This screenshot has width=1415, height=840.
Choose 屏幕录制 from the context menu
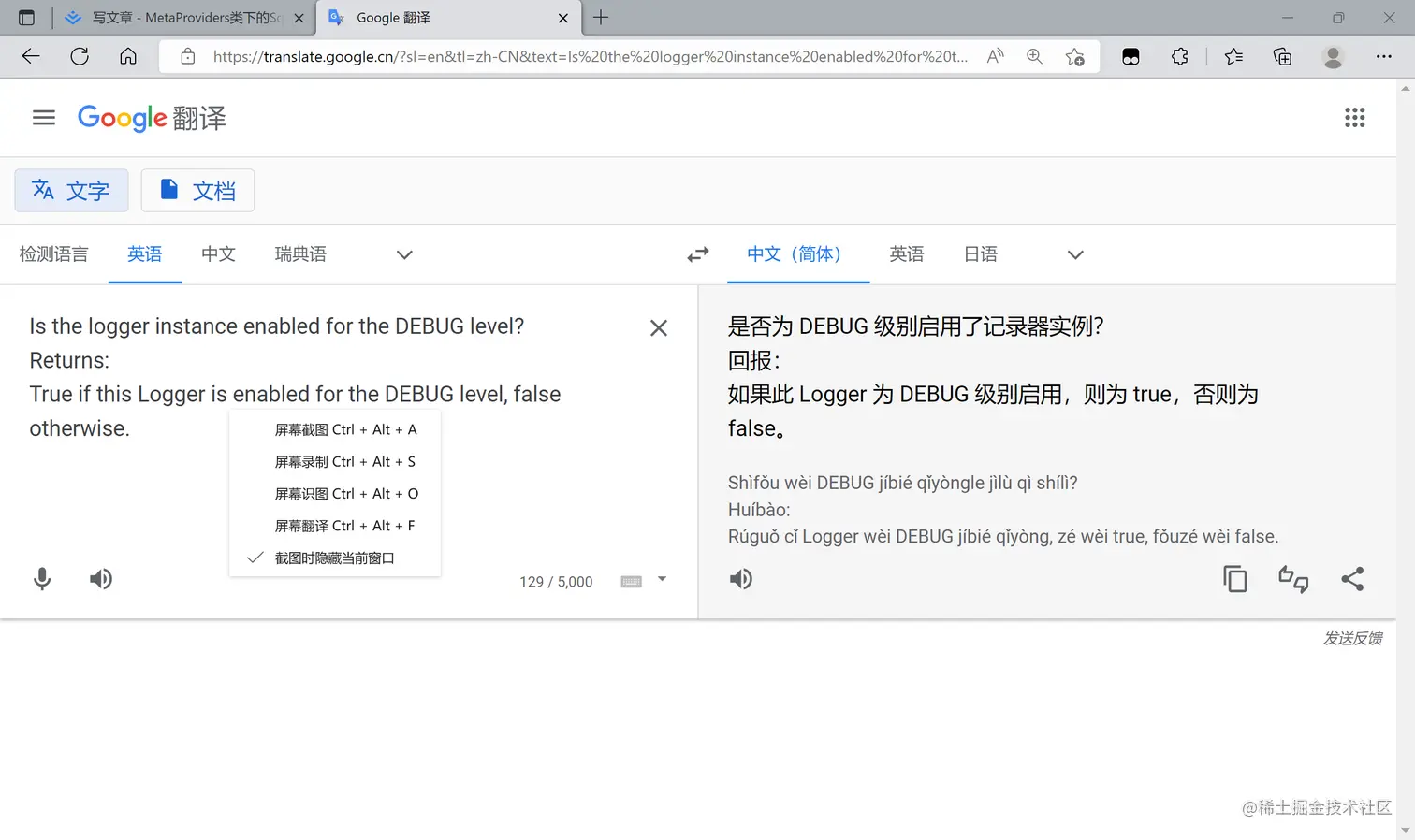coord(334,462)
